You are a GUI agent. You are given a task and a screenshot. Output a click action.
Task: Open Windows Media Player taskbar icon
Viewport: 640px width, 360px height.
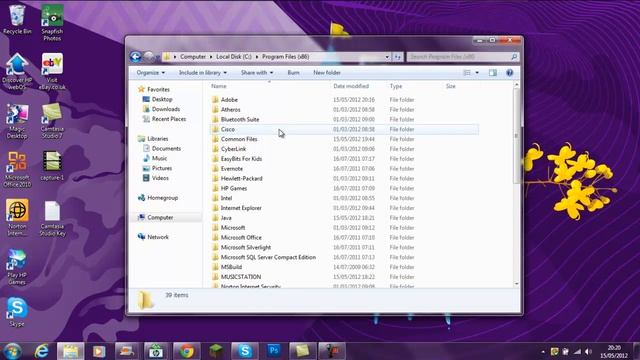(99, 351)
